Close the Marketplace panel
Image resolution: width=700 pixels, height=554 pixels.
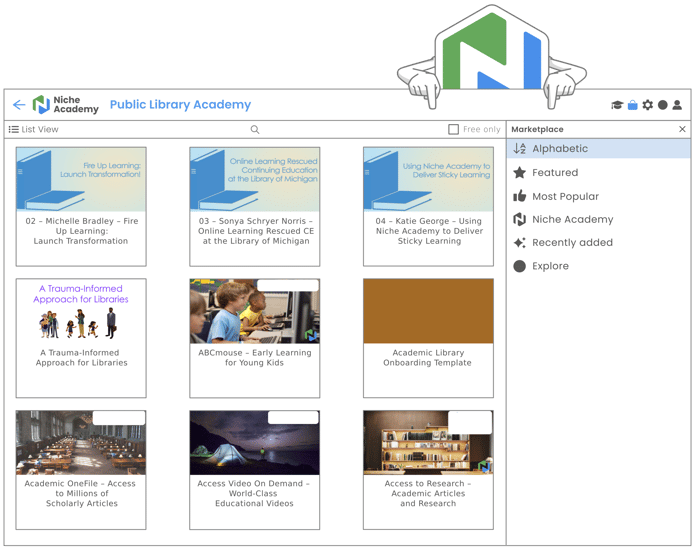682,129
